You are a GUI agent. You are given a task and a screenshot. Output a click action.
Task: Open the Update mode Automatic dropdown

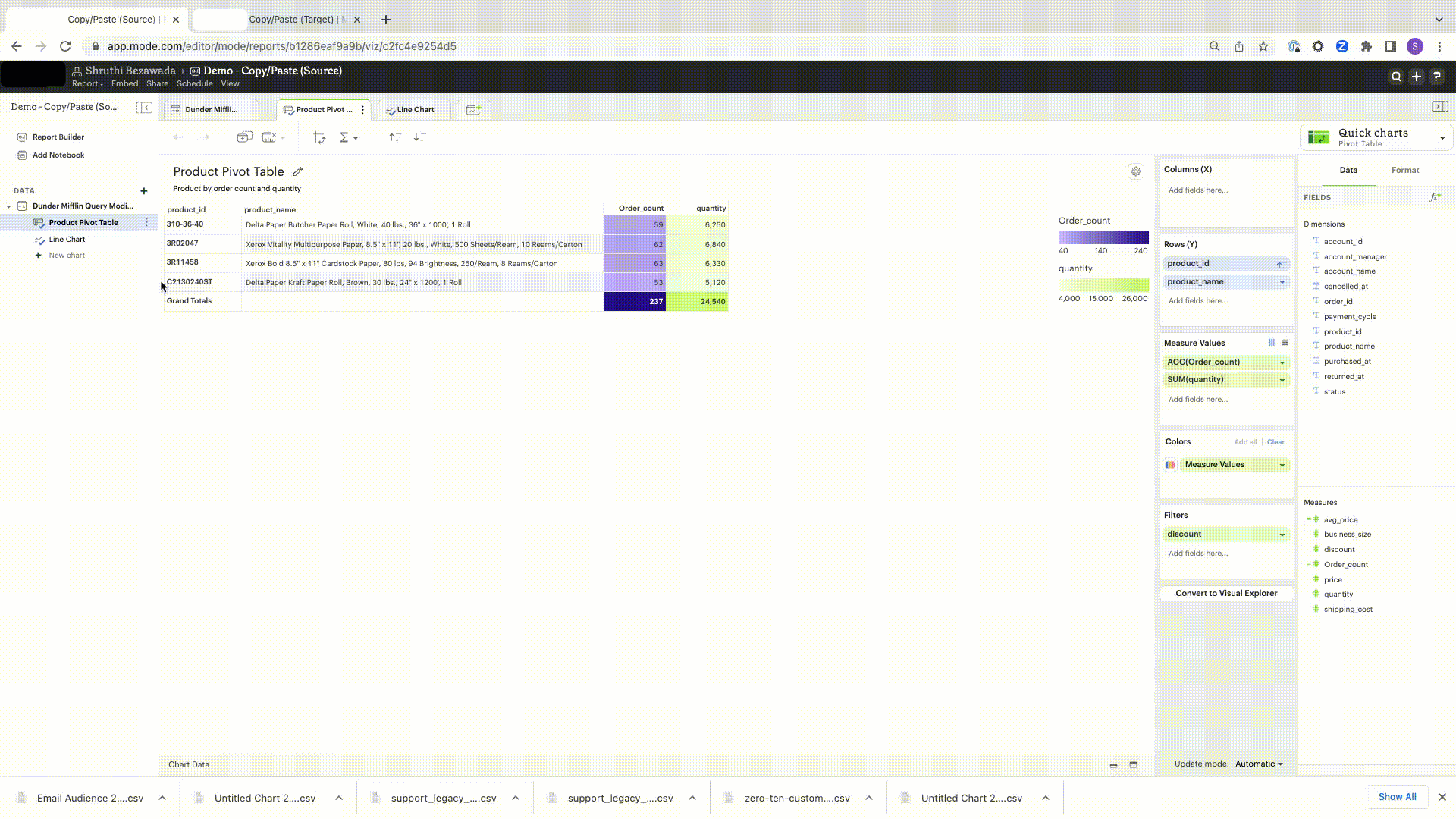point(1259,764)
